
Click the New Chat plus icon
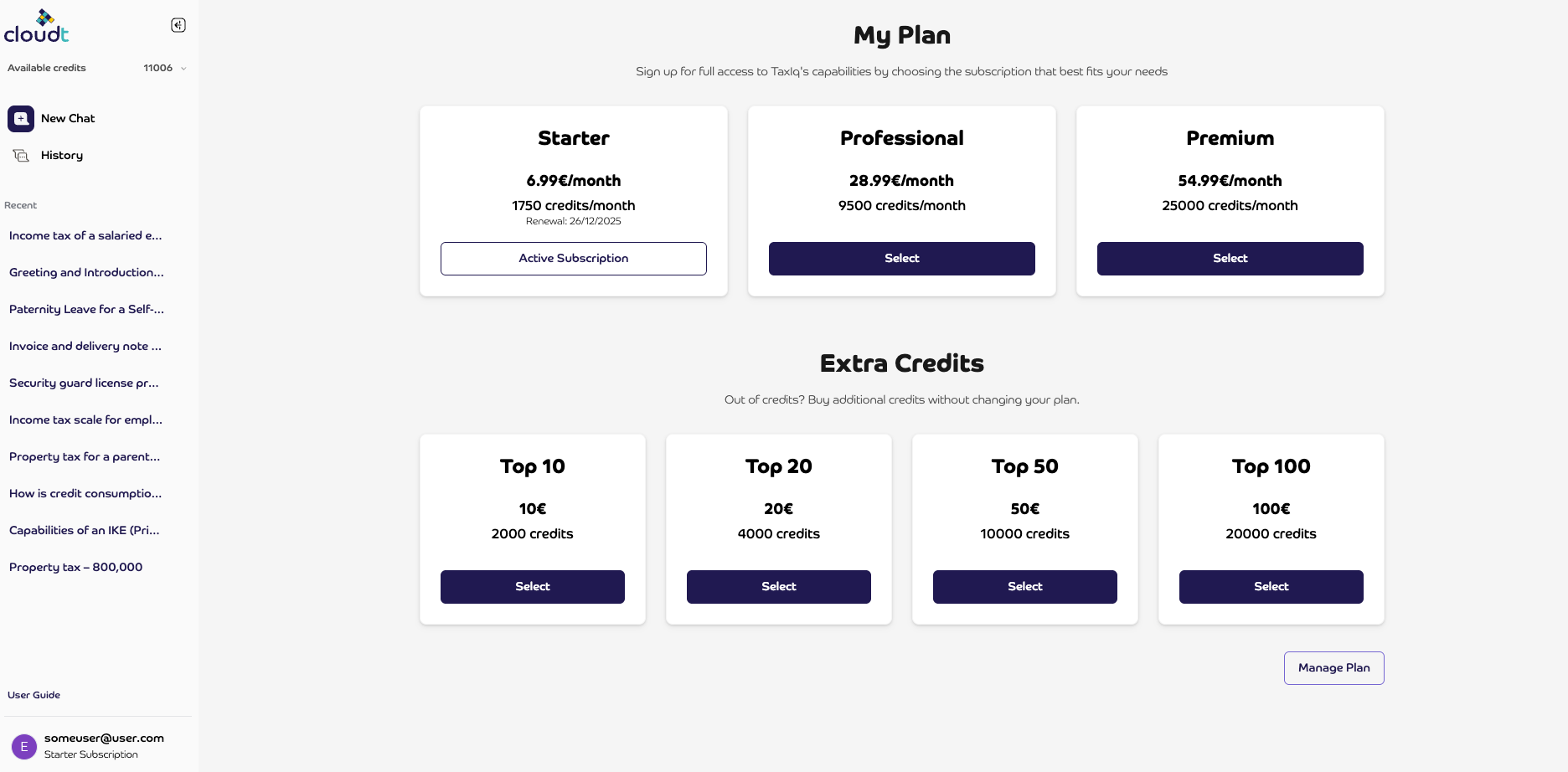tap(21, 119)
